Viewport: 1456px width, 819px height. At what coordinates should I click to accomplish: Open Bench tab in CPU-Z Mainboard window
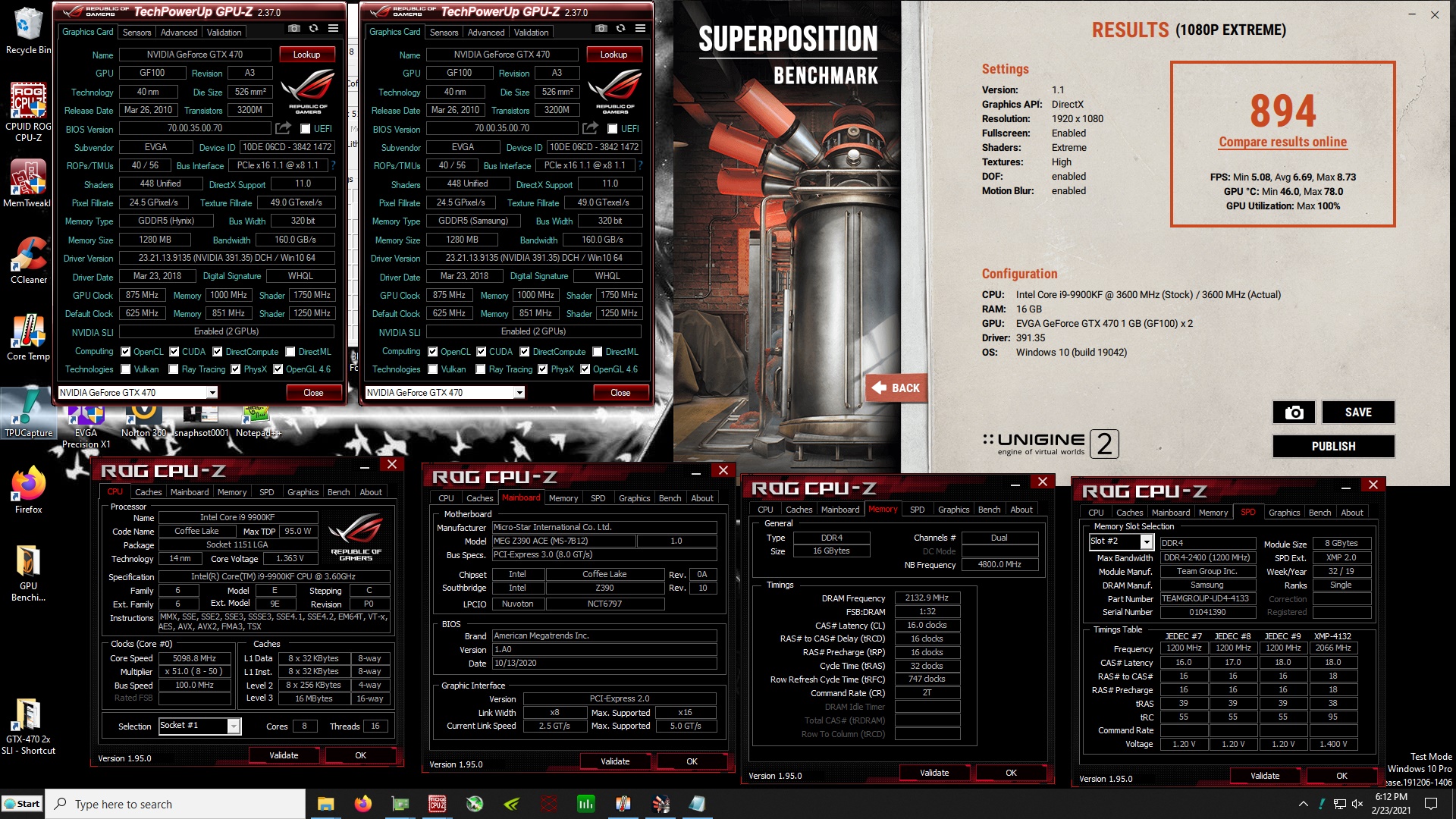670,498
